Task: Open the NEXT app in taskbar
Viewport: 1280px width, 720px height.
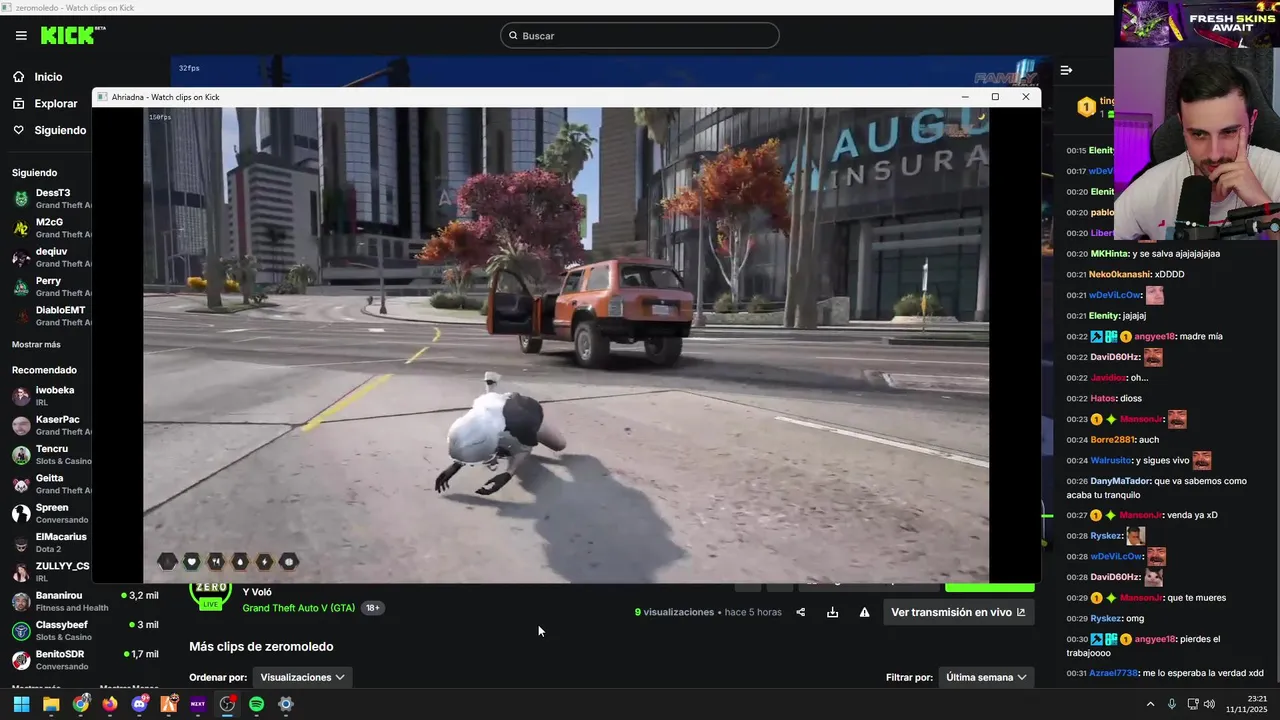Action: point(197,704)
